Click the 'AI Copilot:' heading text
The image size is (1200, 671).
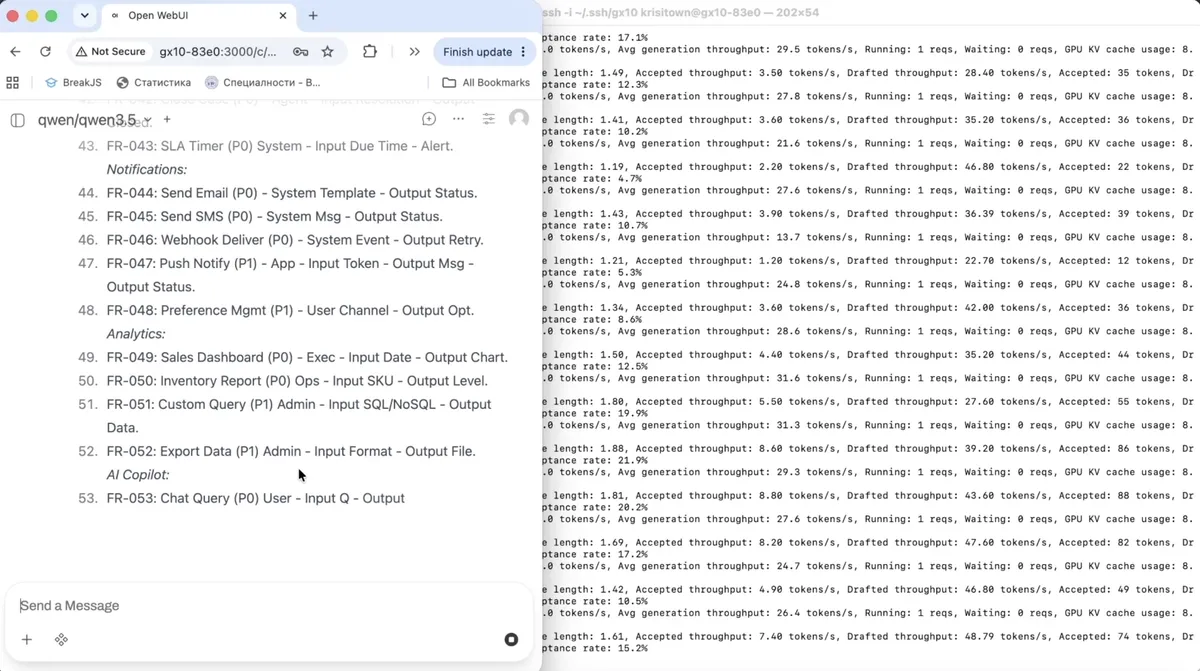[138, 475]
